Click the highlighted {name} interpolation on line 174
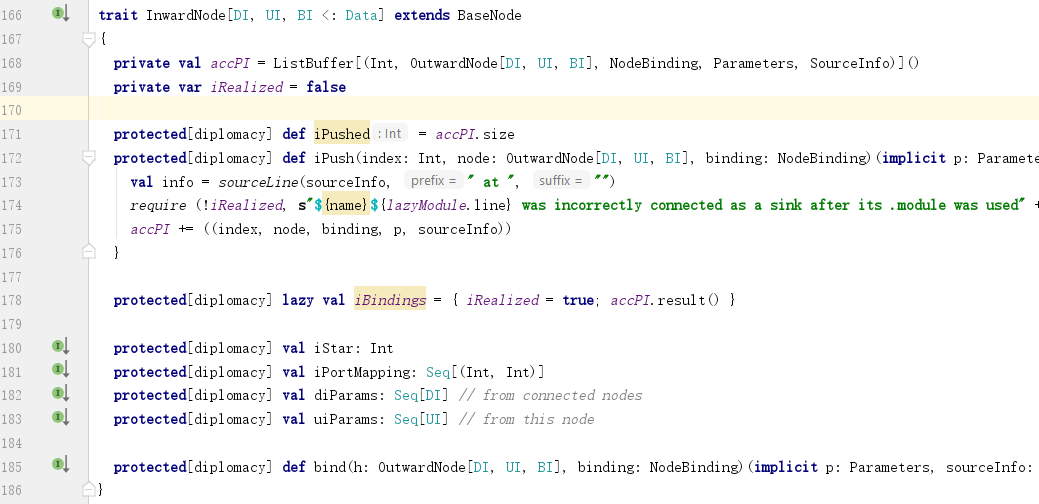This screenshot has width=1039, height=504. point(346,205)
